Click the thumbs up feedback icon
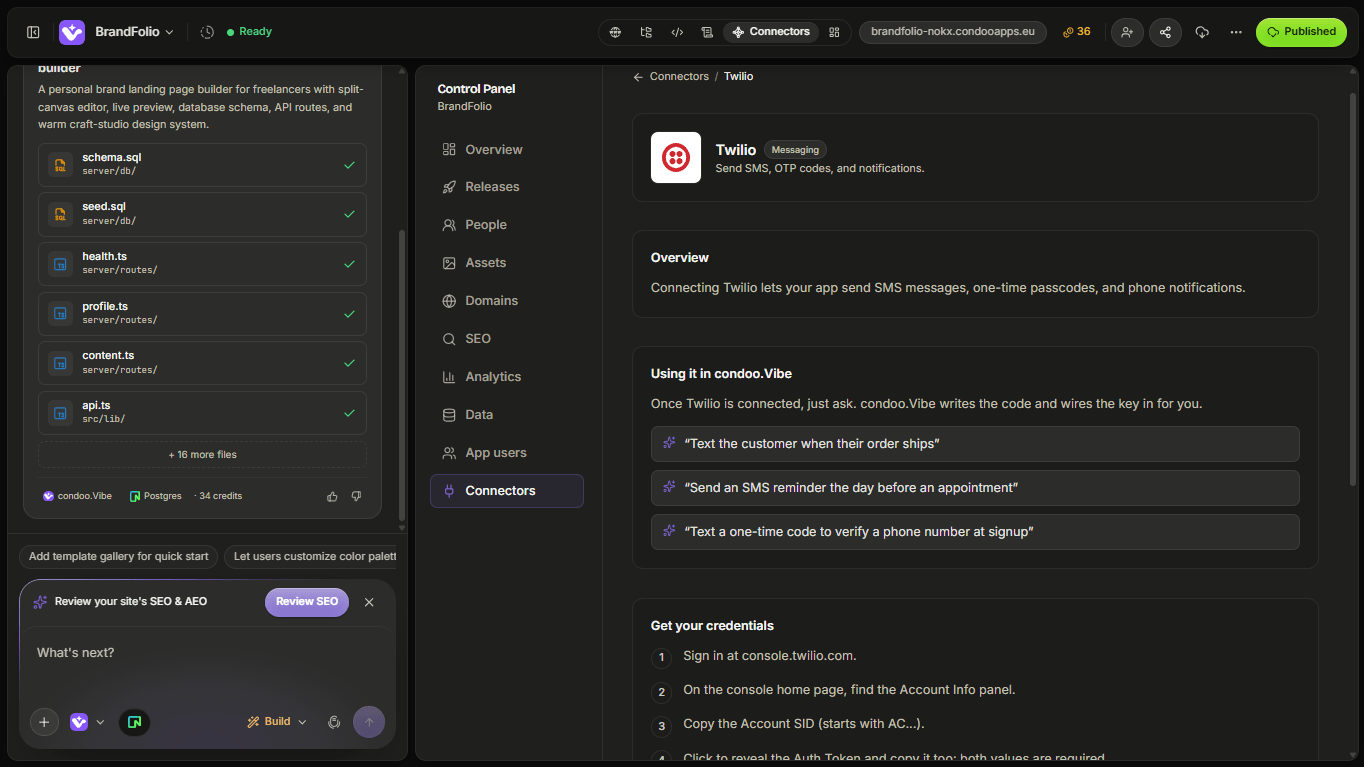This screenshot has height=767, width=1364. pos(332,496)
